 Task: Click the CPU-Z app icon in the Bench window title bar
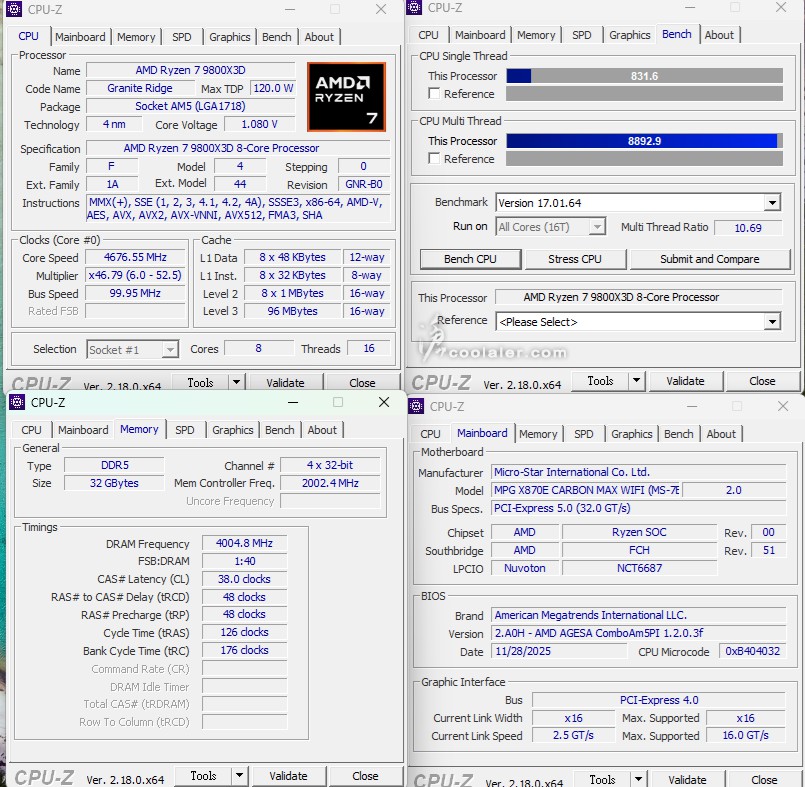coord(414,7)
